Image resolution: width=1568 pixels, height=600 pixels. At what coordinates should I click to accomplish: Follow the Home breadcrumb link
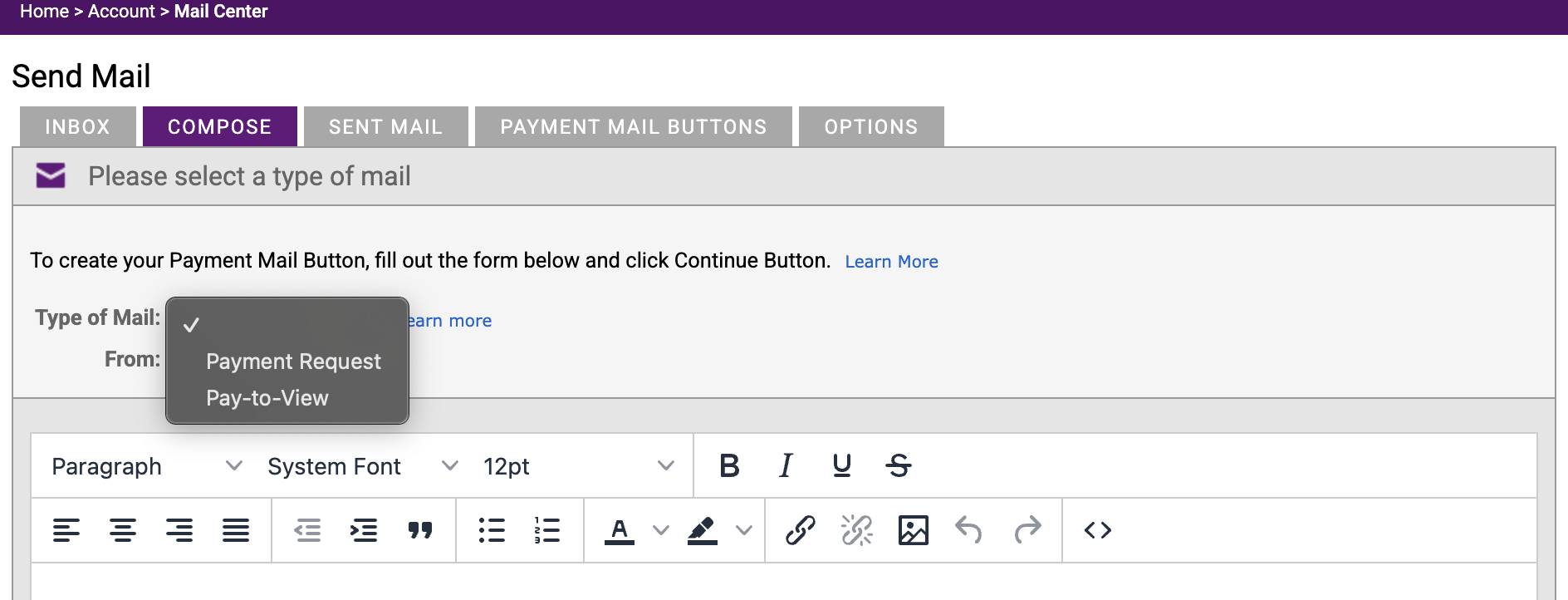click(x=44, y=12)
